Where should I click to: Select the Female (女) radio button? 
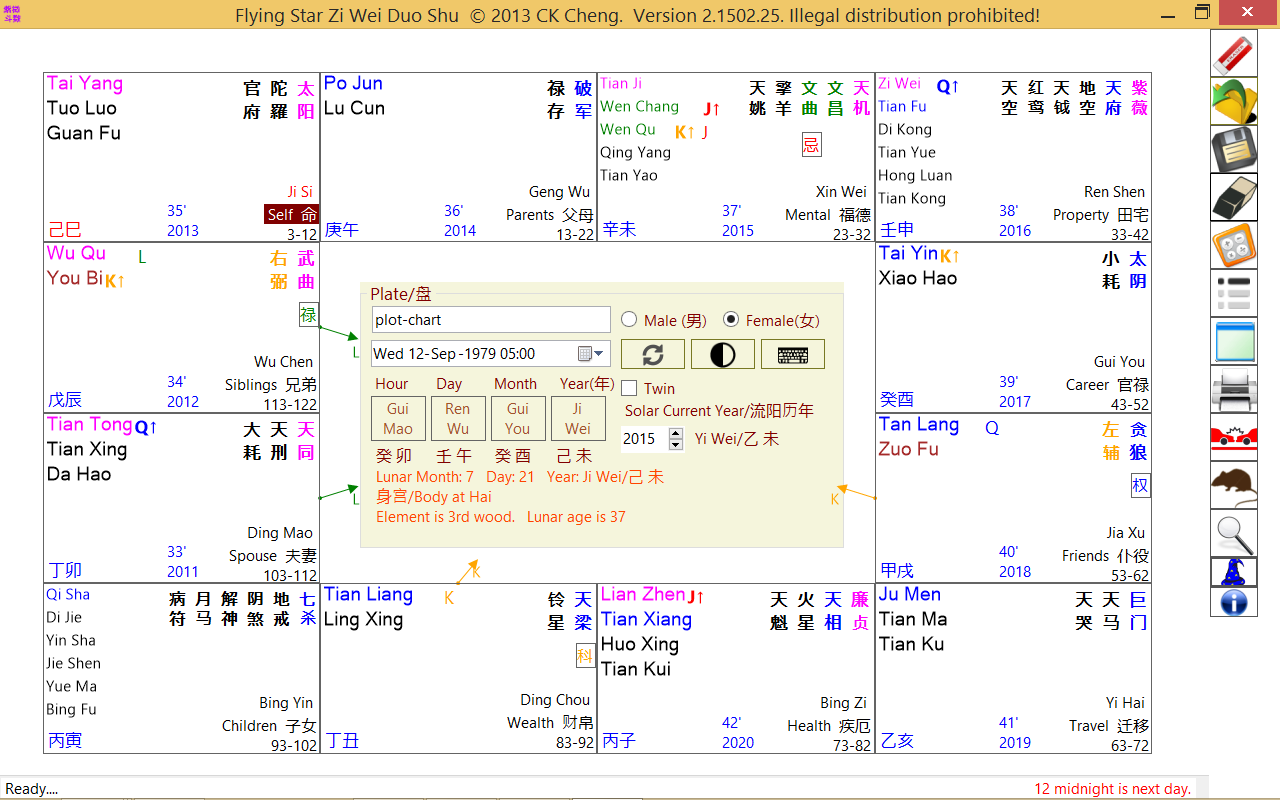[x=731, y=320]
